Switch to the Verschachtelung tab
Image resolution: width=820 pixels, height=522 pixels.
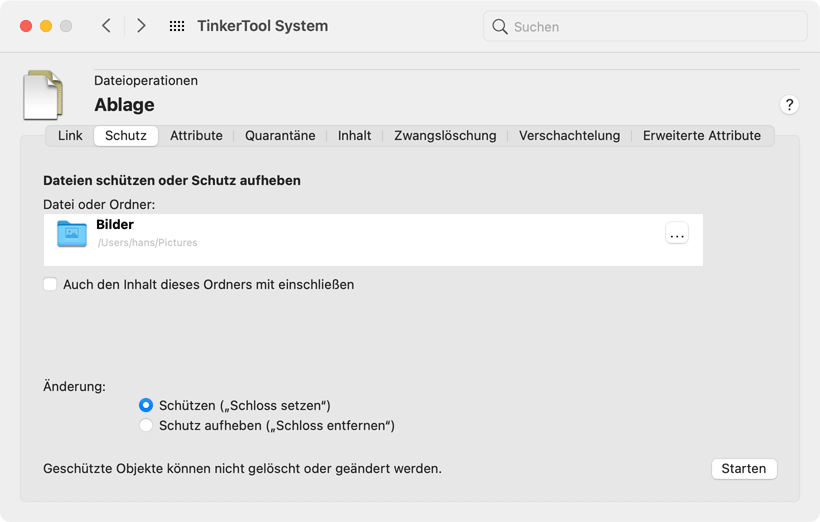click(x=570, y=135)
